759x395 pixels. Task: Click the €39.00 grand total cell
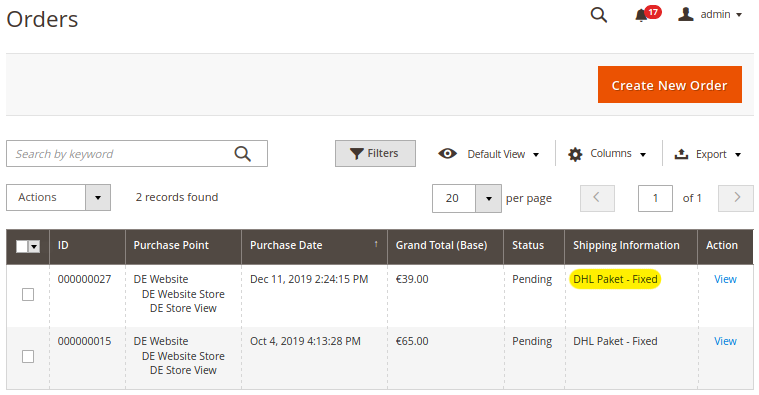click(412, 279)
